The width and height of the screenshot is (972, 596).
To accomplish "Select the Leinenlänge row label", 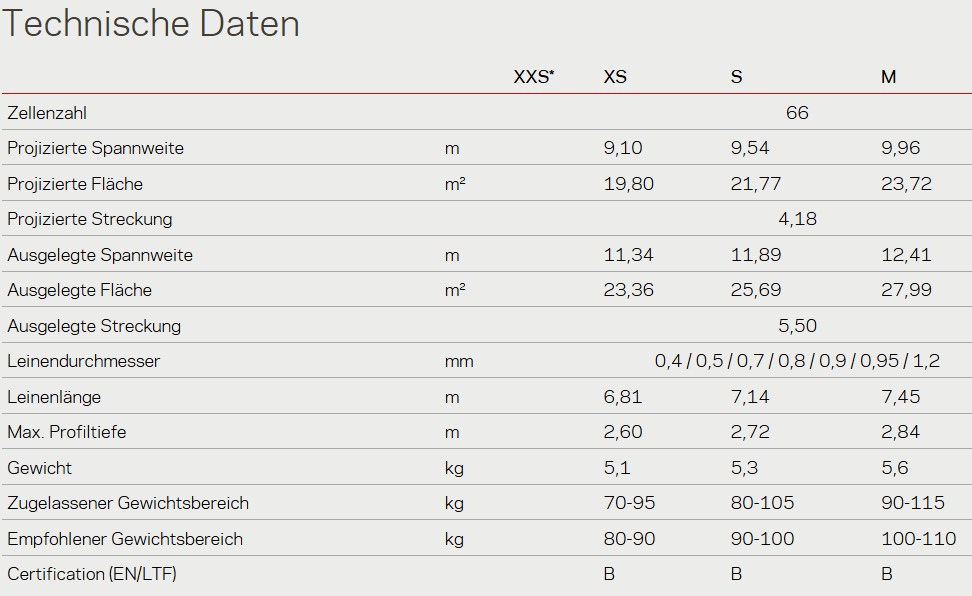I will [54, 397].
